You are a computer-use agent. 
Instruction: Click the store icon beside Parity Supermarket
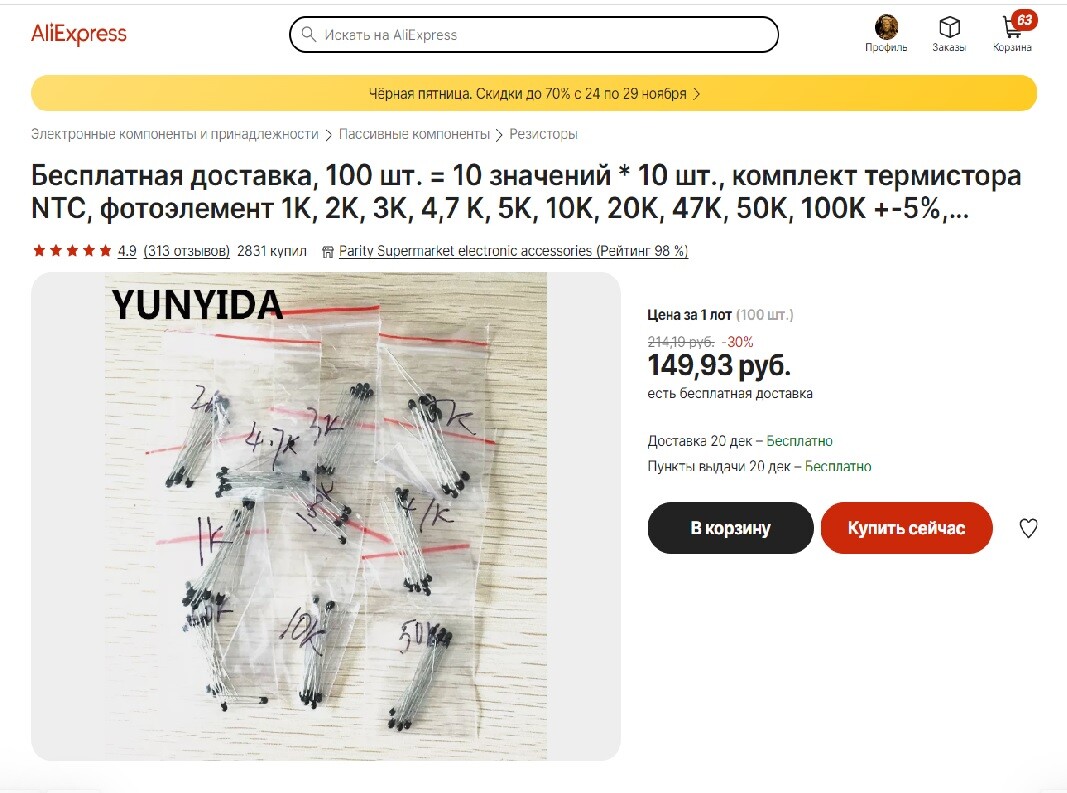[327, 251]
